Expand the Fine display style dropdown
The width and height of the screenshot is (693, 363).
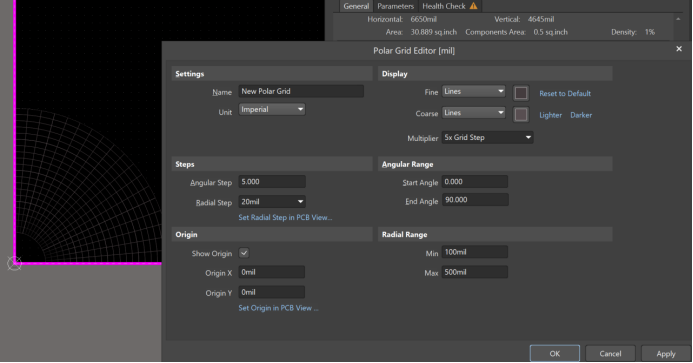coord(473,92)
